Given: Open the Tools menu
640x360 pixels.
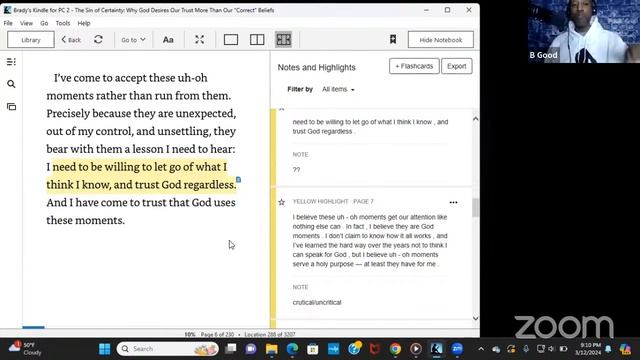Looking at the screenshot, I should 63,23.
